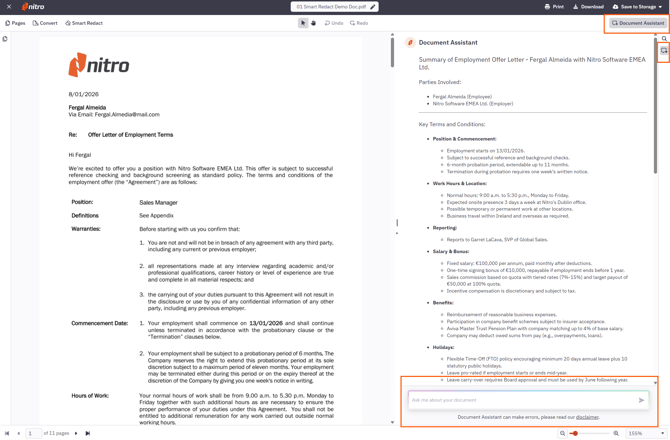Zoom out with the minus magnifier

click(x=563, y=433)
